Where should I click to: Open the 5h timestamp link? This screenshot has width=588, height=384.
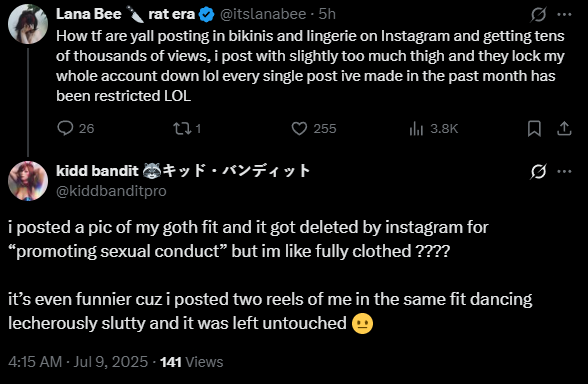[x=327, y=14]
